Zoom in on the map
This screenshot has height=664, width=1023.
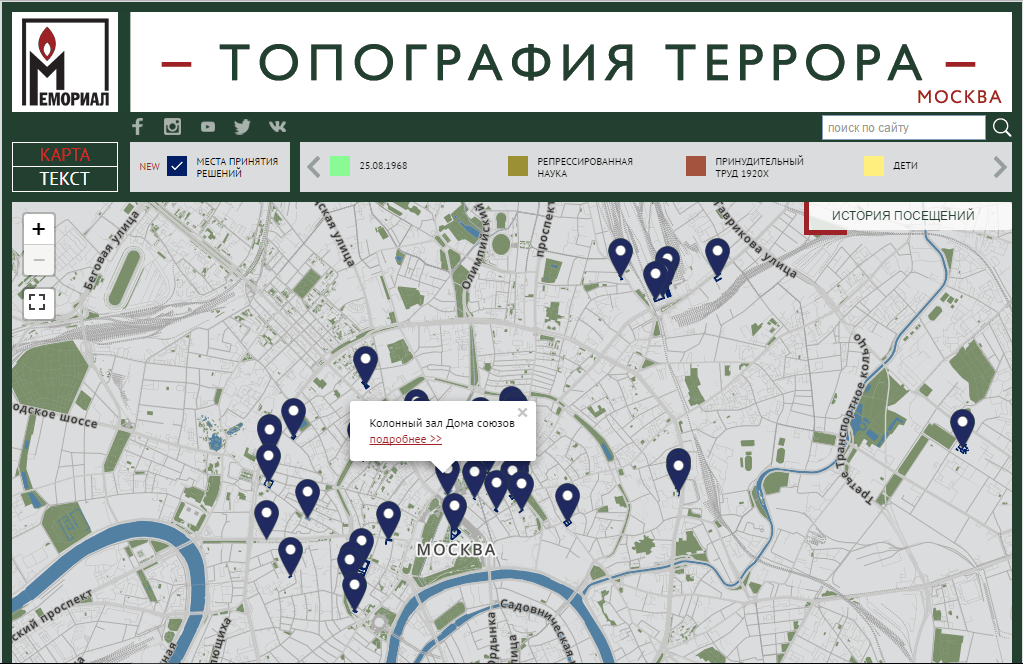(38, 229)
